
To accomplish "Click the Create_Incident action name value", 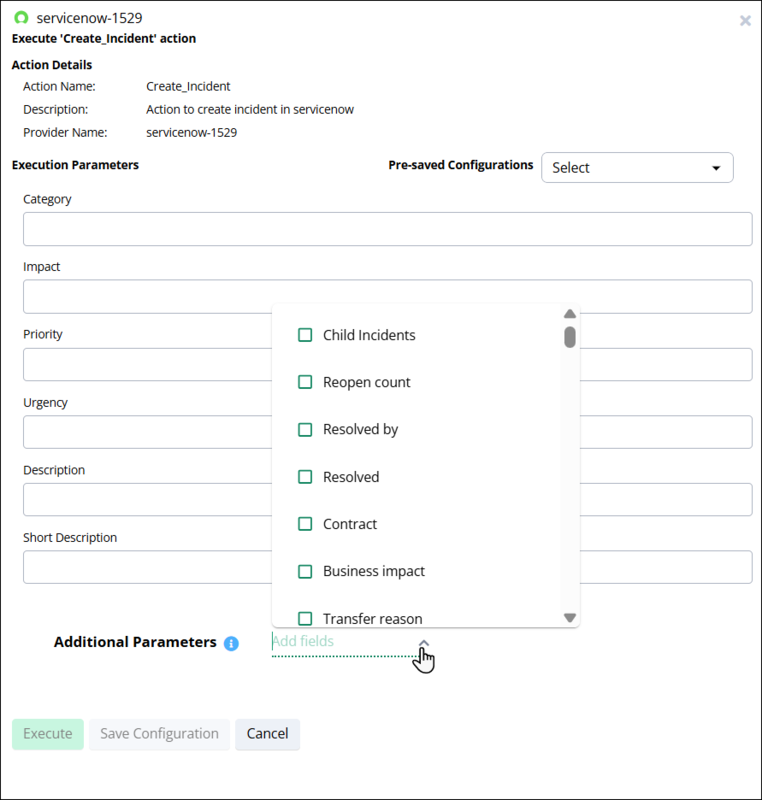I will (188, 87).
